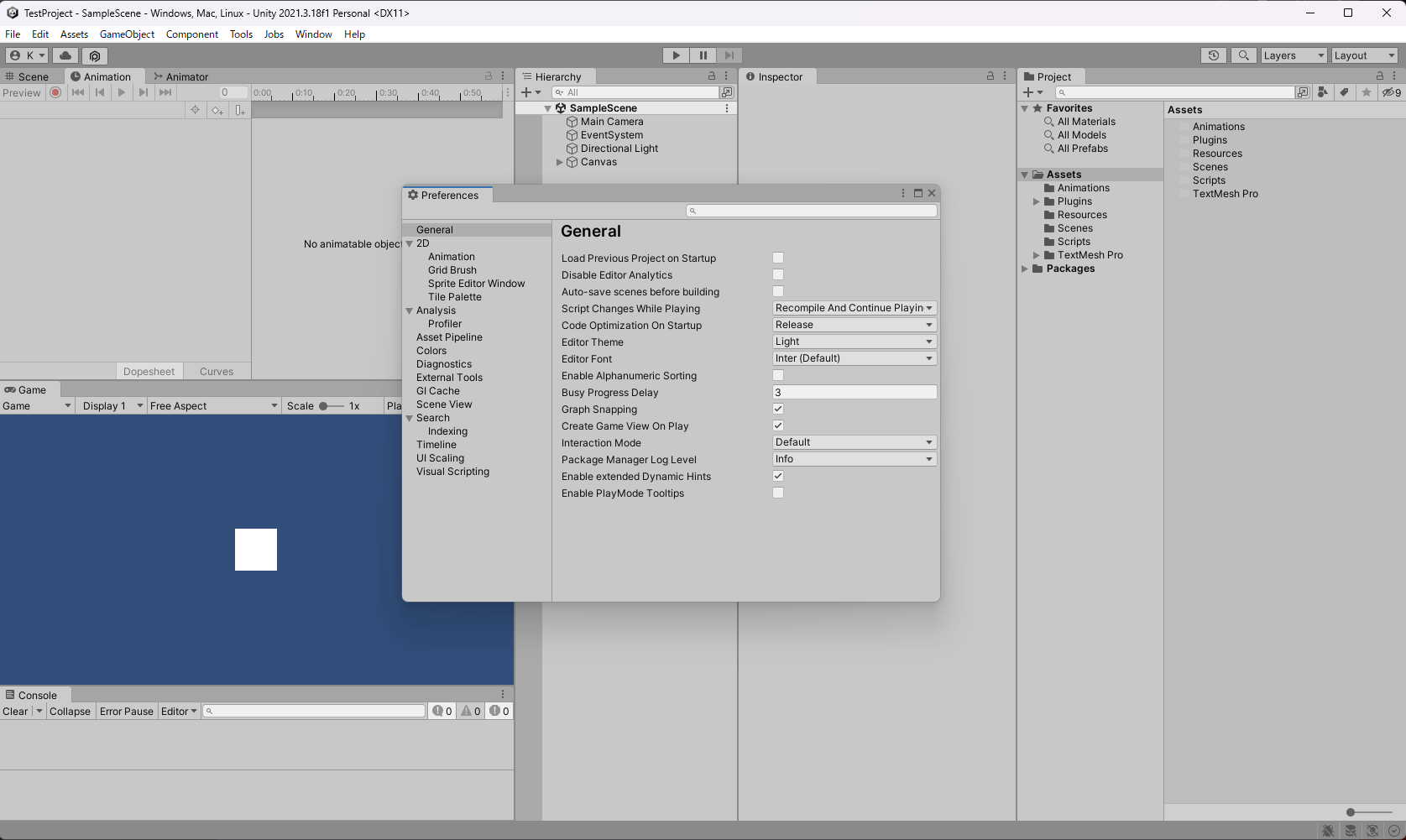The height and width of the screenshot is (840, 1406).
Task: Toggle warning messages in Console toolbar
Action: (x=470, y=710)
